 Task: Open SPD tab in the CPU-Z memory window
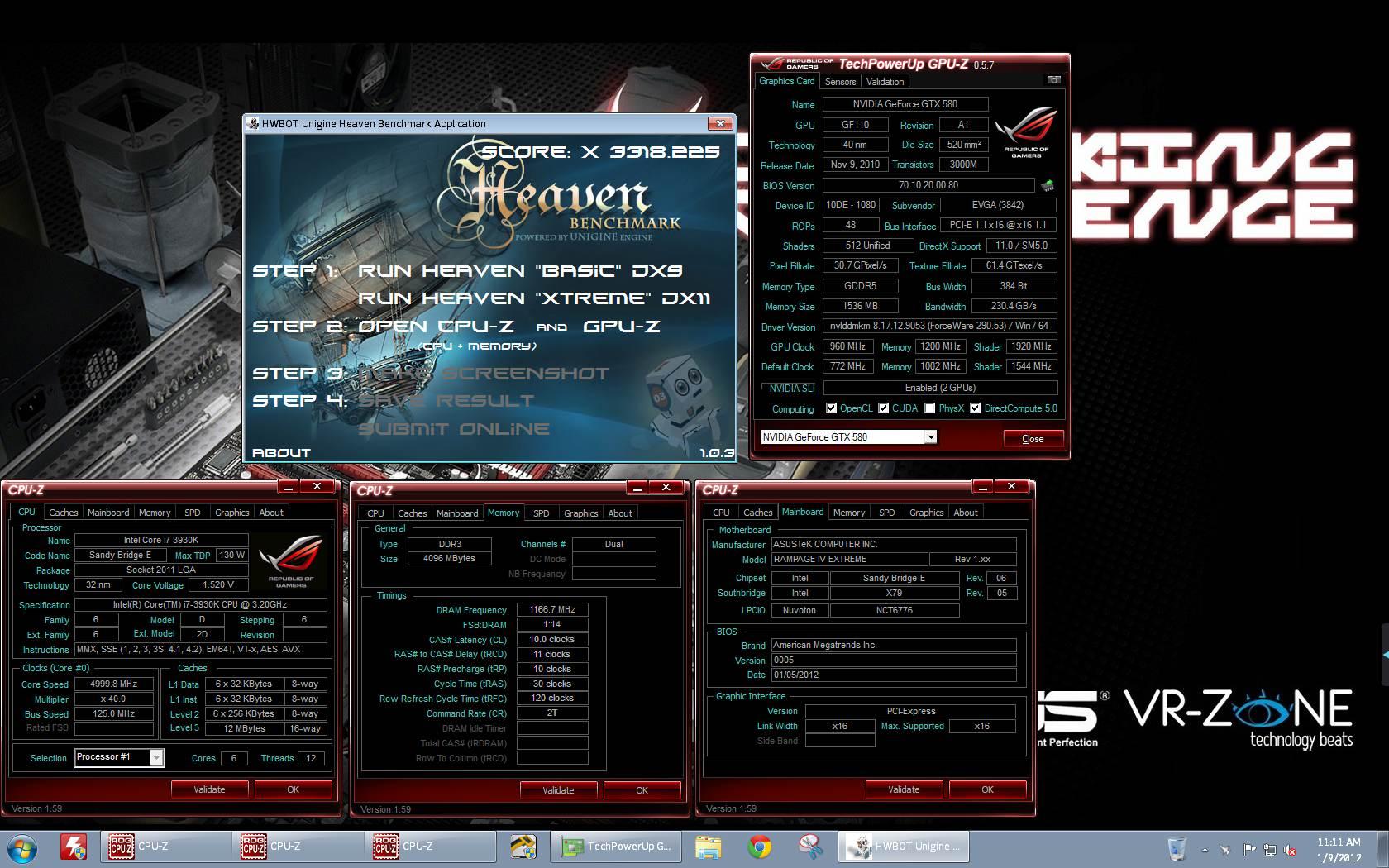[x=541, y=513]
